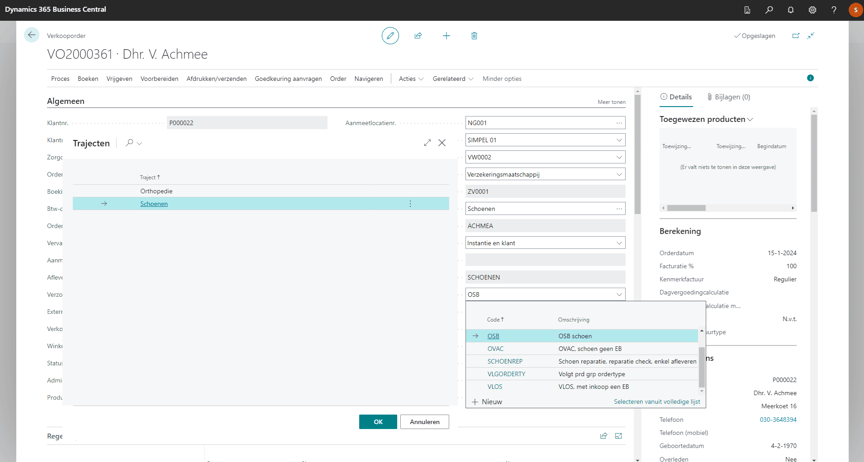This screenshot has width=864, height=462.
Task: Collapse the OSB dropdown arrow
Action: click(x=619, y=294)
